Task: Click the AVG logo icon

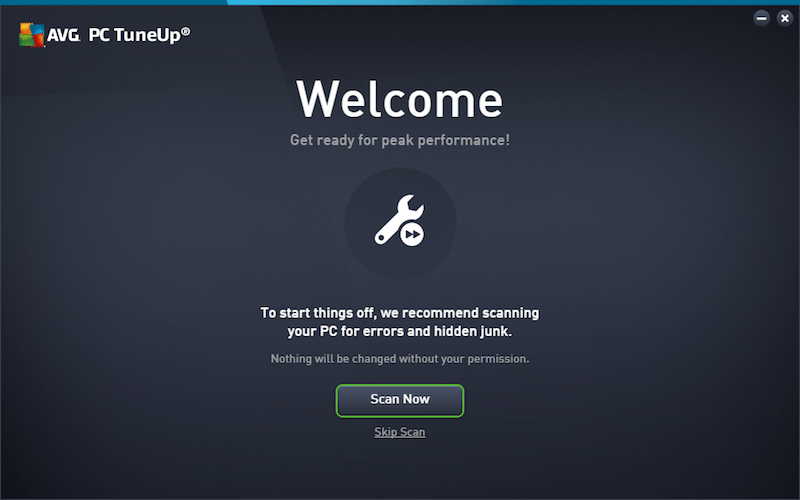Action: (x=32, y=35)
